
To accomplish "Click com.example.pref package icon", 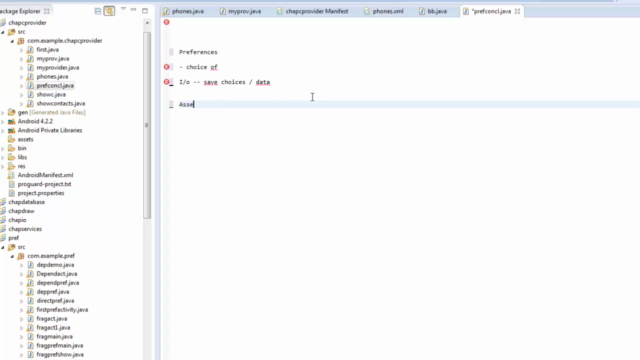I will click(21, 256).
